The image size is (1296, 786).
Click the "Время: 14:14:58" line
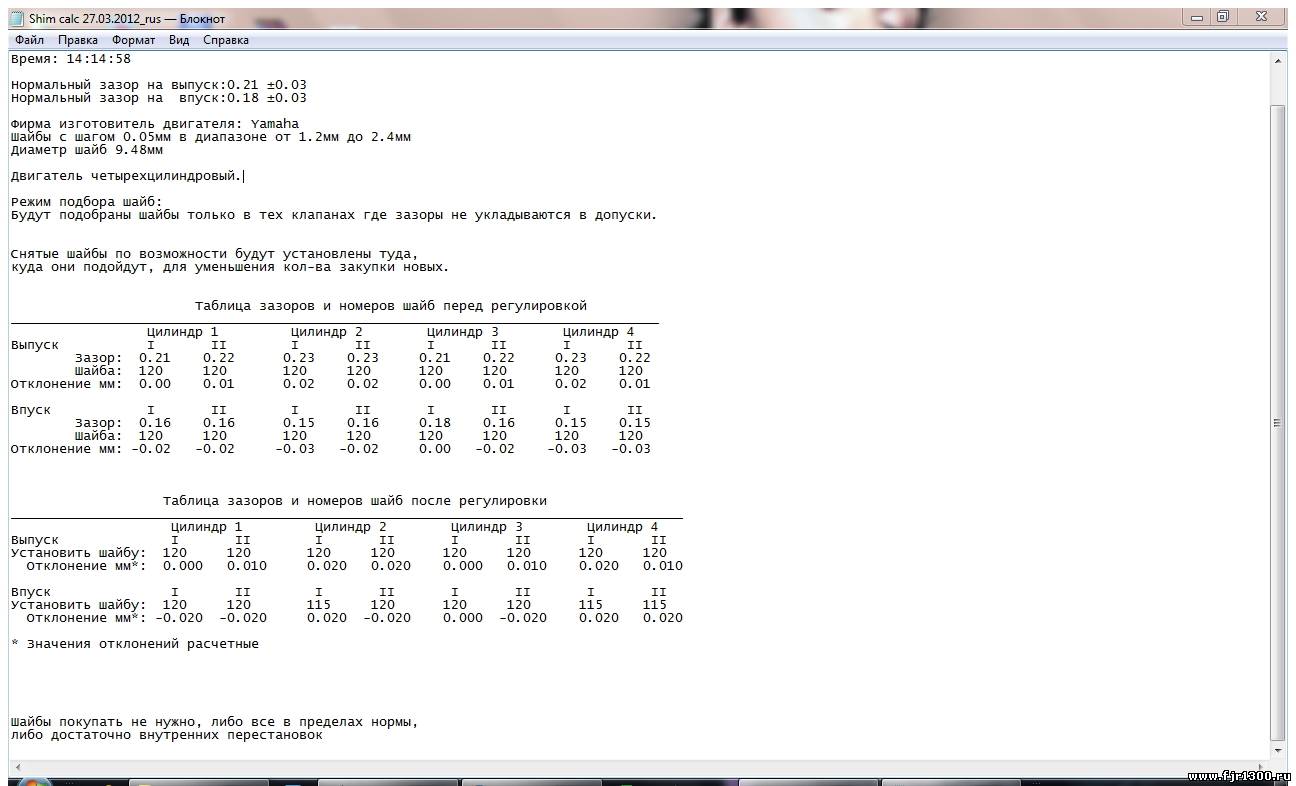tap(71, 59)
